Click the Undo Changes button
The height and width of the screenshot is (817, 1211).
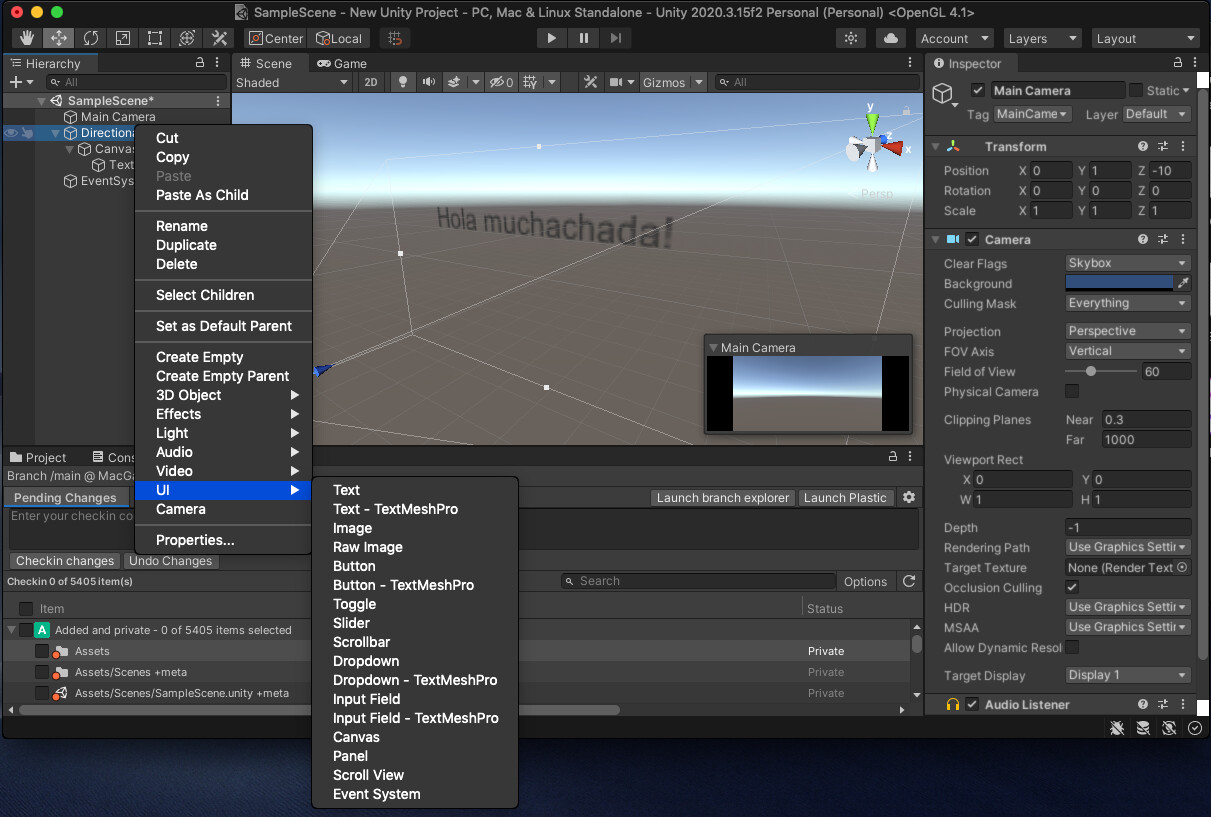171,561
